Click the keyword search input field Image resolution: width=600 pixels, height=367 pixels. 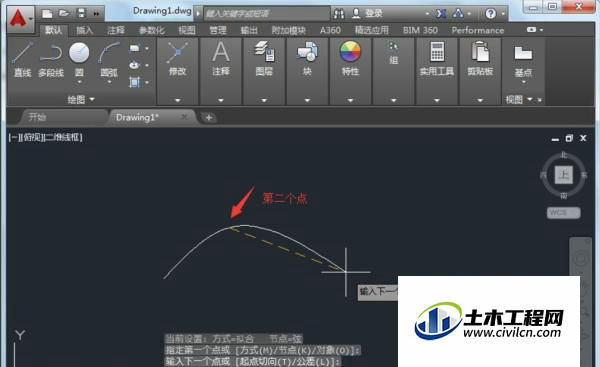(x=266, y=14)
